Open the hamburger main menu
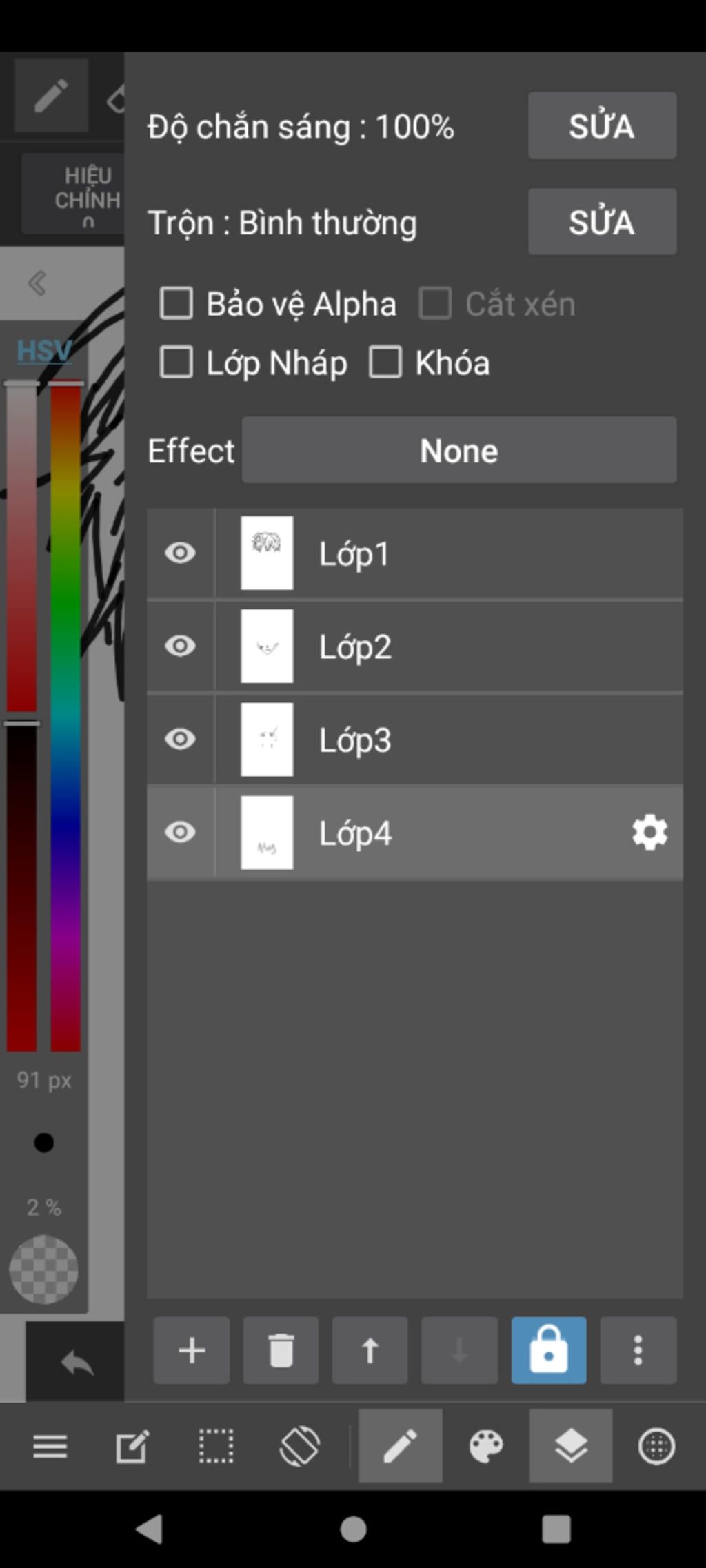The height and width of the screenshot is (1568, 706). pyautogui.click(x=50, y=1446)
